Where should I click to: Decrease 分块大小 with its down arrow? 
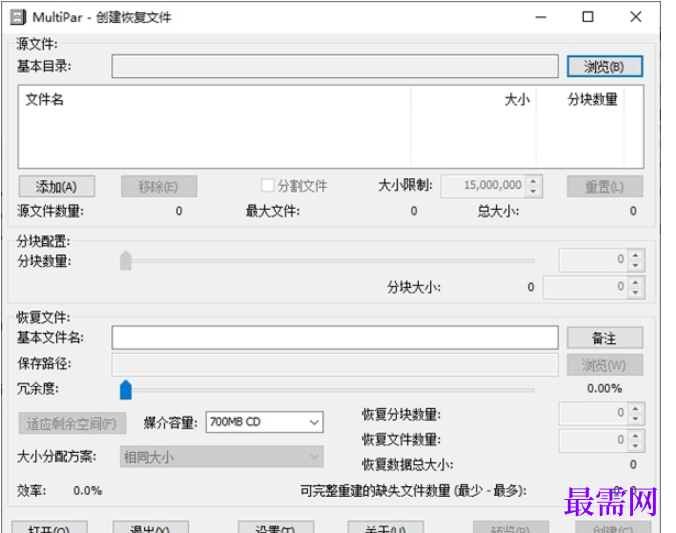[x=635, y=293]
